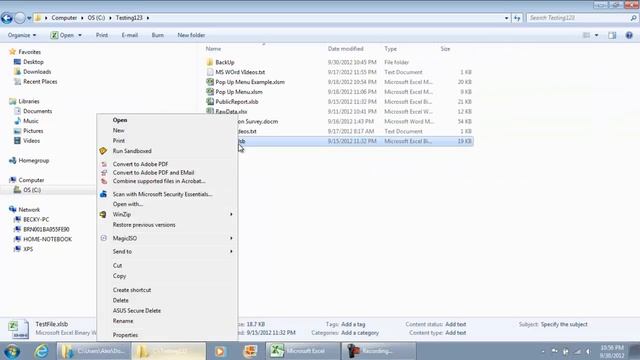Image resolution: width=640 pixels, height=360 pixels.
Task: Click OS (C:) in the address breadcrumb
Action: (x=96, y=18)
